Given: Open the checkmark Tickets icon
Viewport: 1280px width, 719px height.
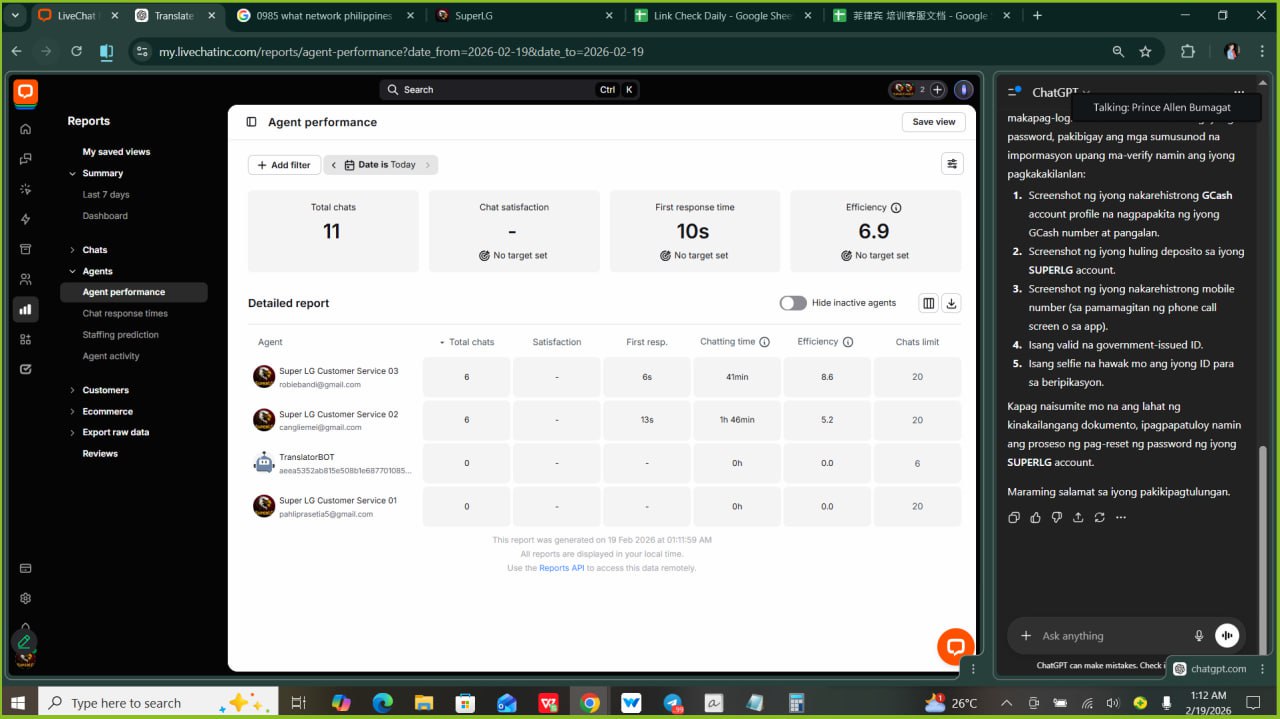Looking at the screenshot, I should pos(26,369).
